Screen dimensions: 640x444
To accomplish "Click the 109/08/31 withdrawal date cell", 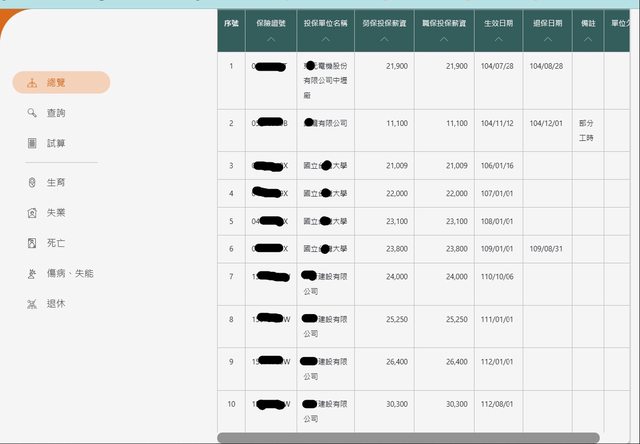I will tap(546, 248).
